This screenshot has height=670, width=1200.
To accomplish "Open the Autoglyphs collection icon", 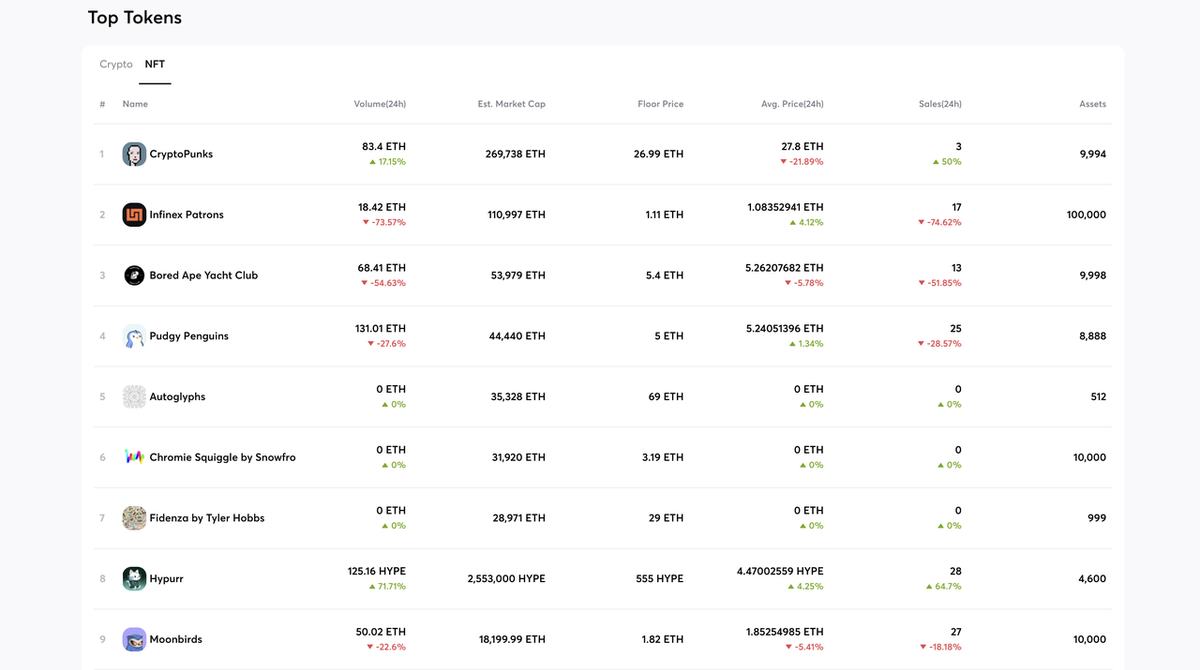I will click(x=134, y=397).
